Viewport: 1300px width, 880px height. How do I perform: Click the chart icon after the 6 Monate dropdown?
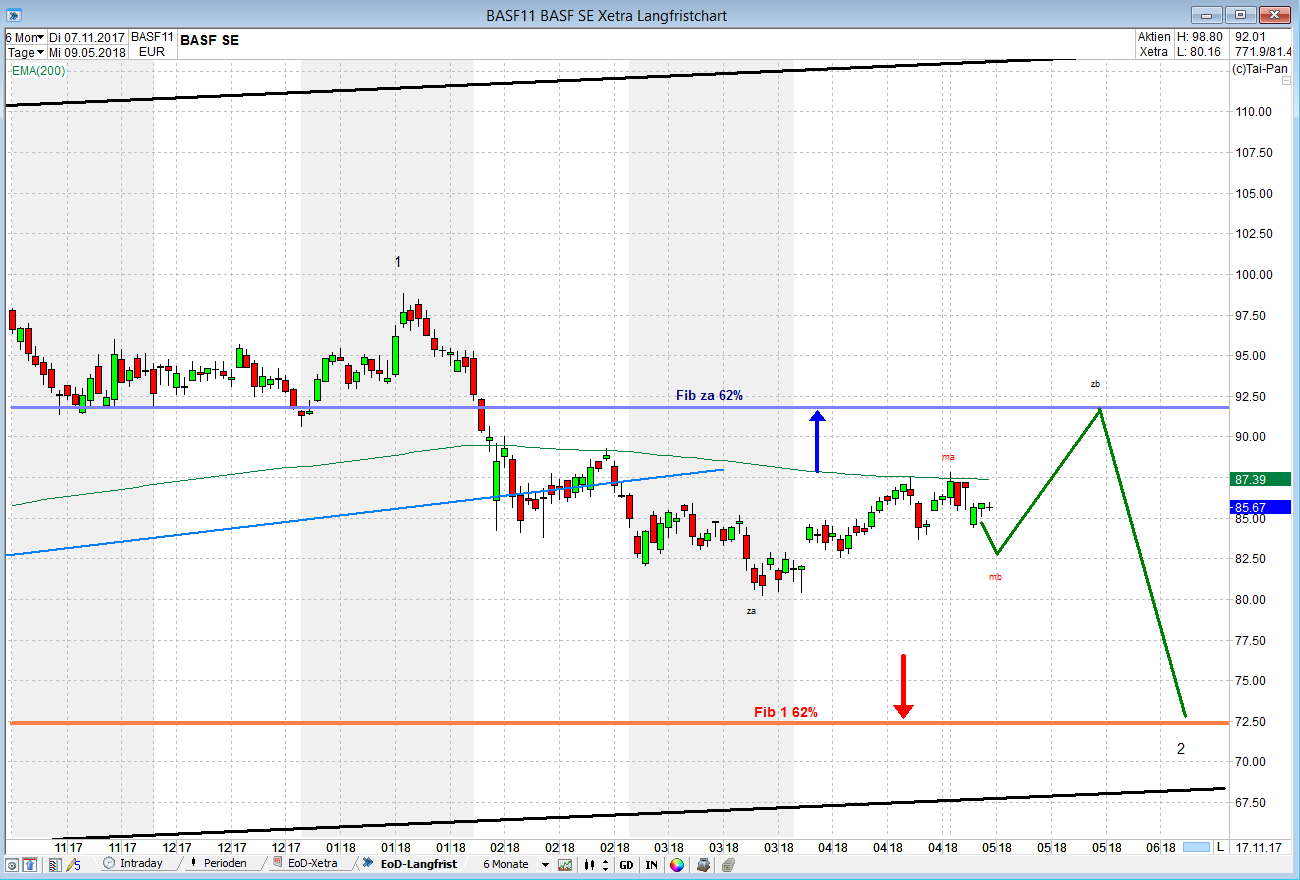pos(566,864)
